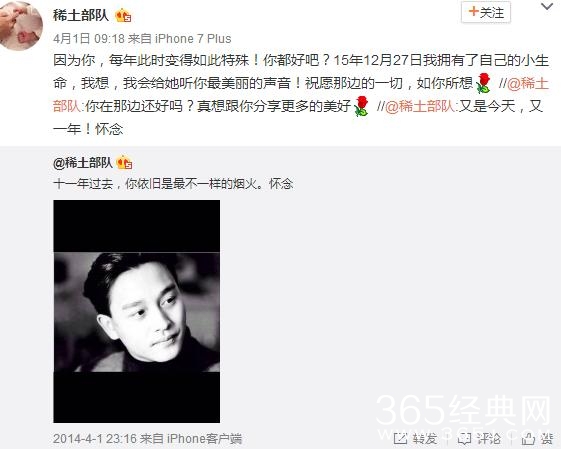Screen dimensions: 561x449
Task: Click the crown membership badge beside top username
Action: click(123, 16)
